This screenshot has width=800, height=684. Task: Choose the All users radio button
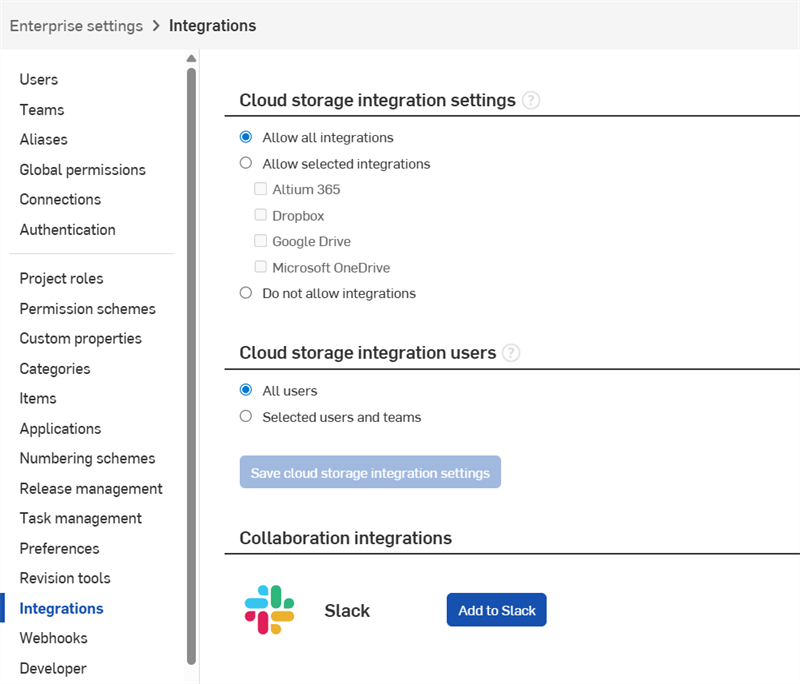tap(245, 390)
